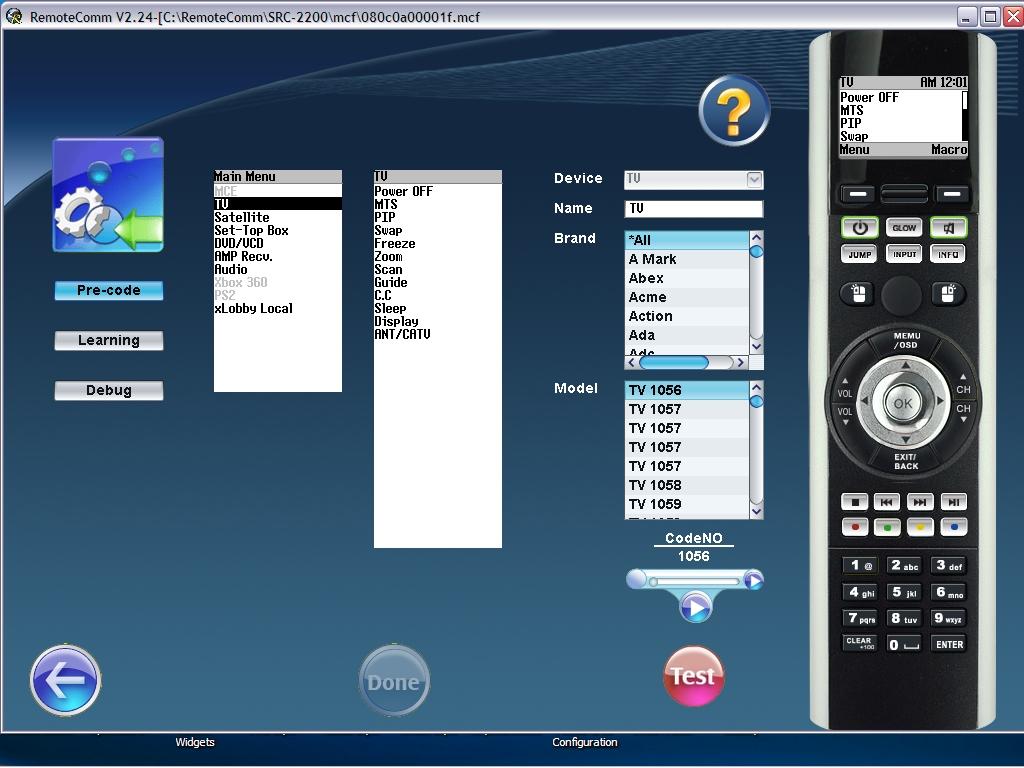The image size is (1024, 768).
Task: Click the remote's play/pause button
Action: tap(953, 502)
